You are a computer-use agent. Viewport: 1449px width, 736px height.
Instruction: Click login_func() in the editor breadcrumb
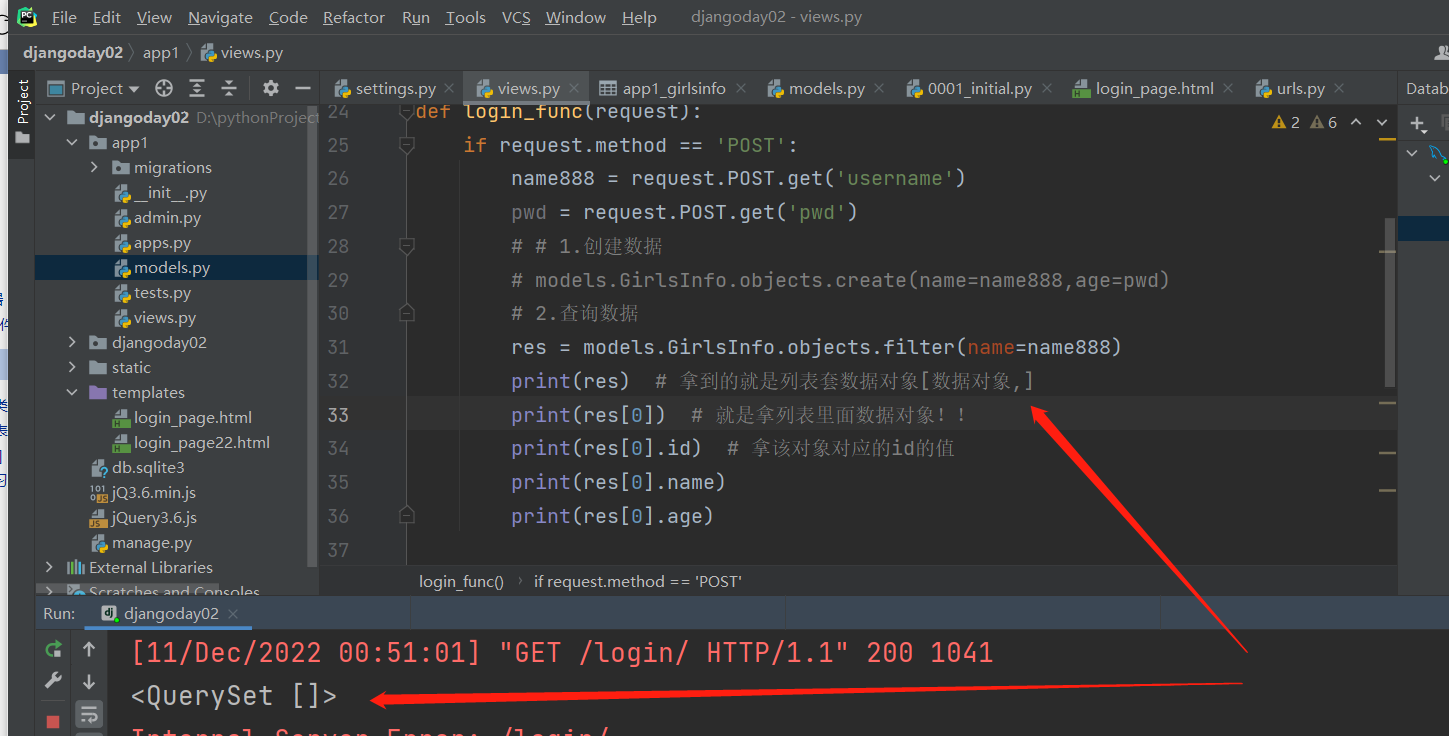tap(461, 581)
